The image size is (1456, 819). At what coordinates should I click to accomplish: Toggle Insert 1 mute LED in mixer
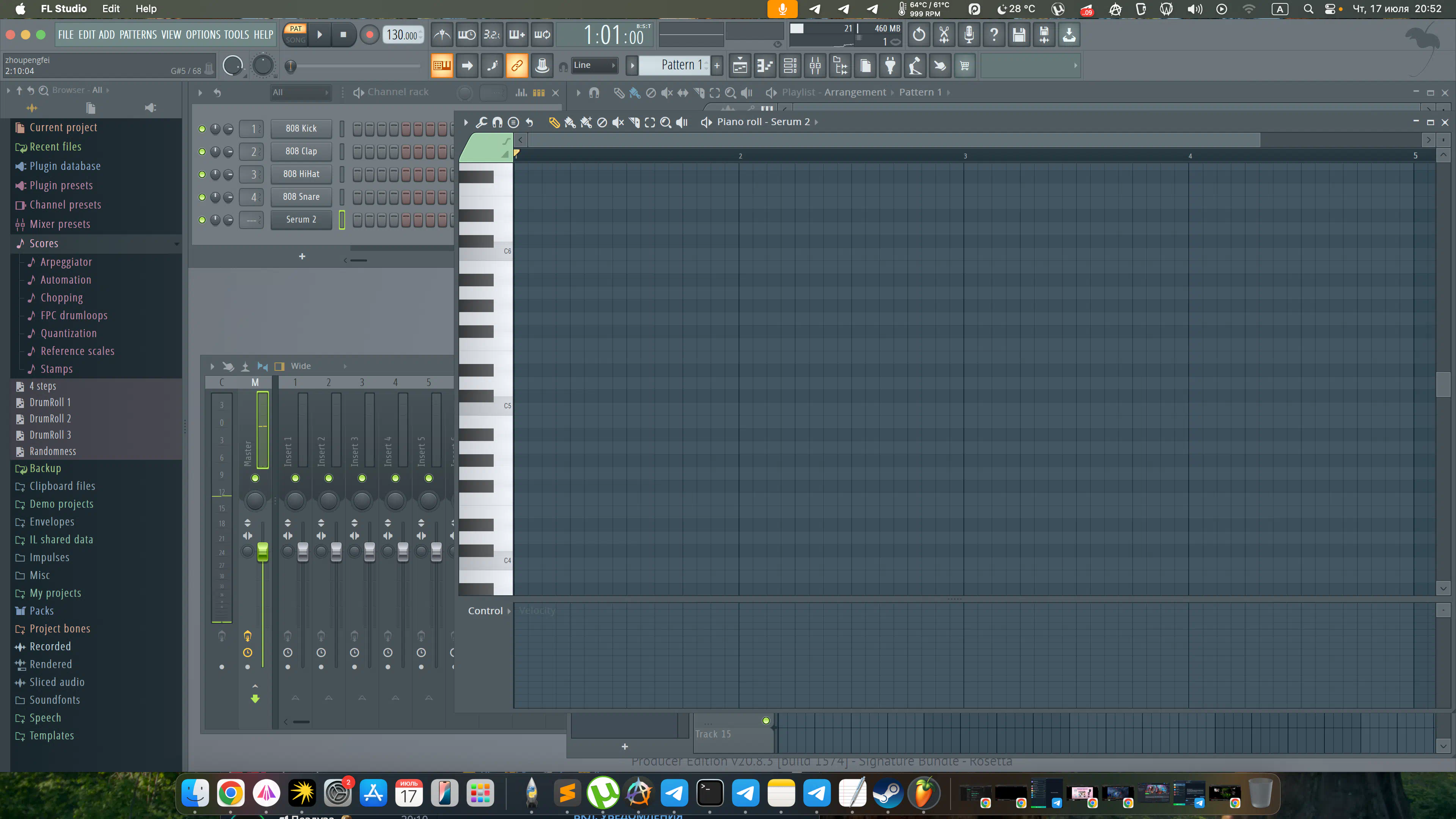pos(295,478)
